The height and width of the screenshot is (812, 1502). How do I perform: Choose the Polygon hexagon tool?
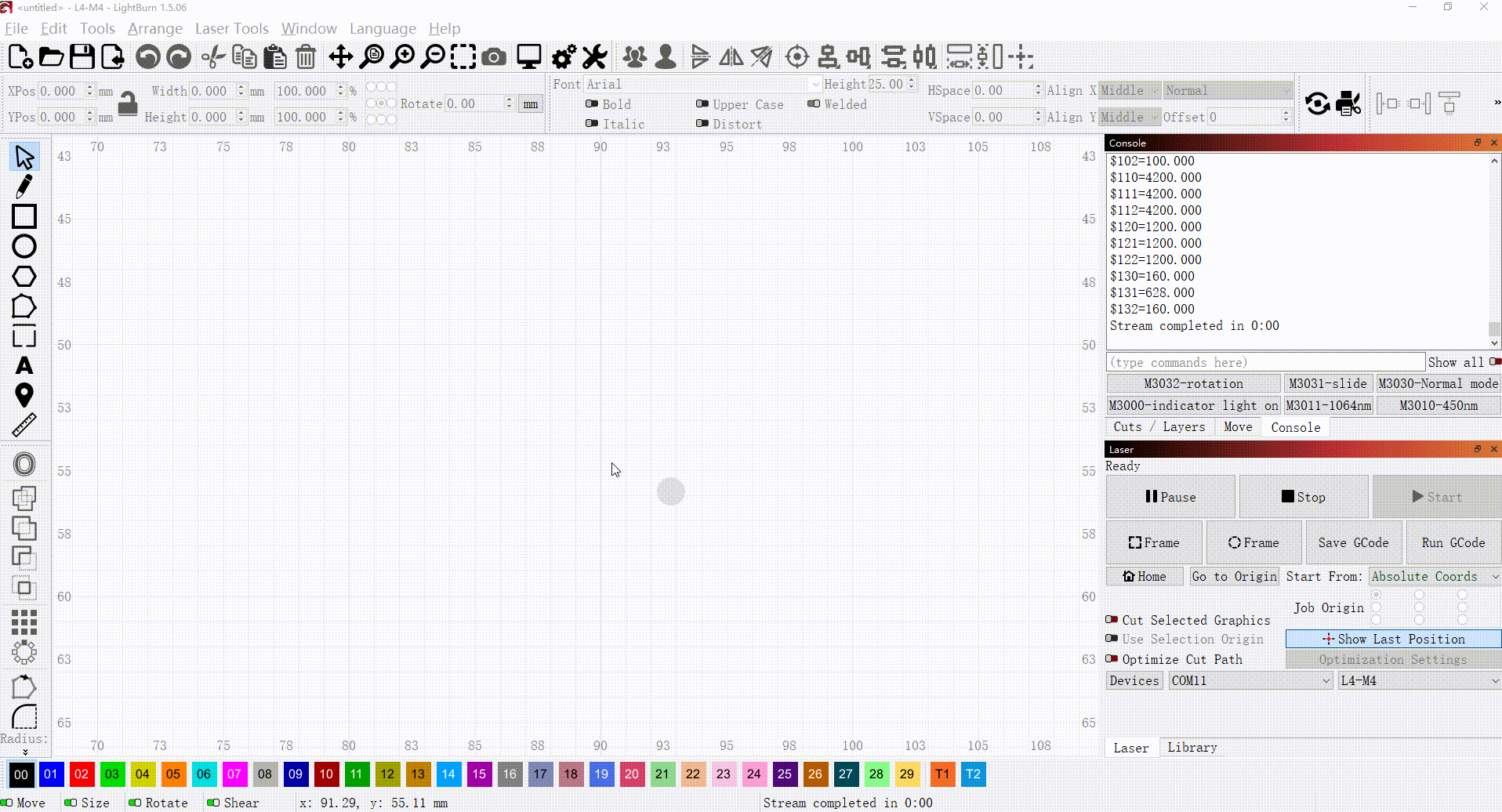click(24, 277)
